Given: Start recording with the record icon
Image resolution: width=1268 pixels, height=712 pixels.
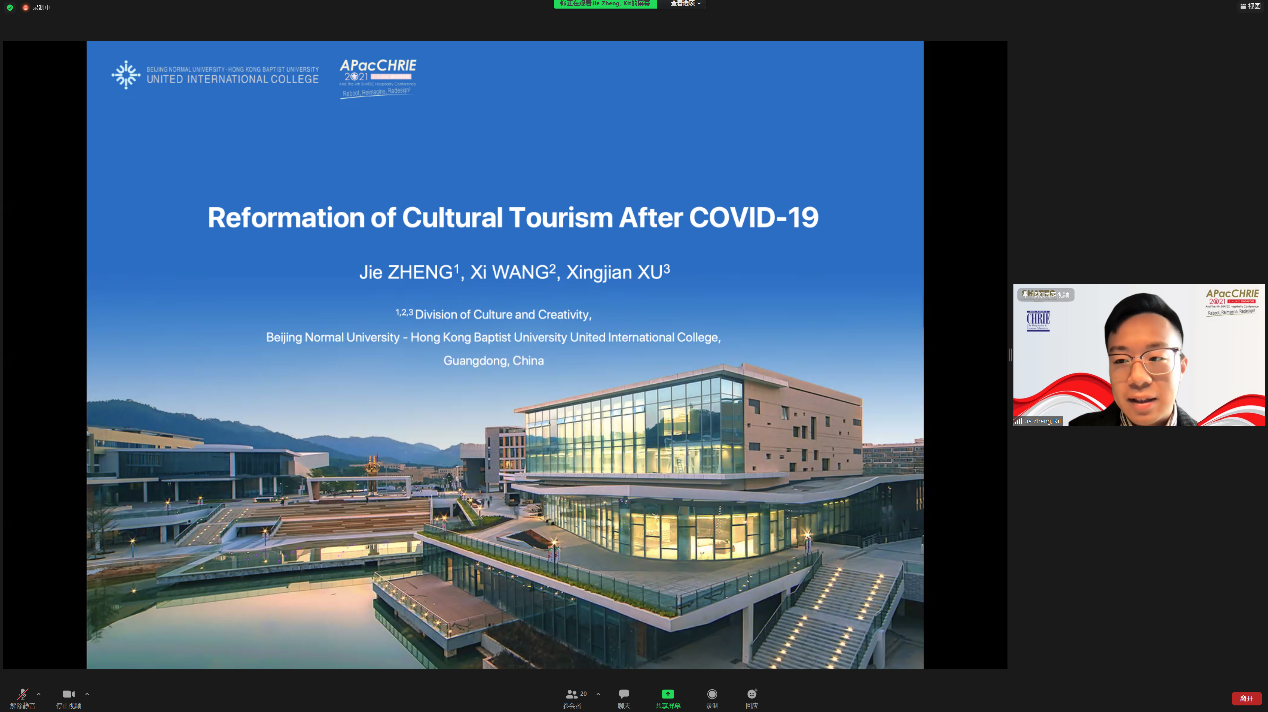Looking at the screenshot, I should pos(712,694).
